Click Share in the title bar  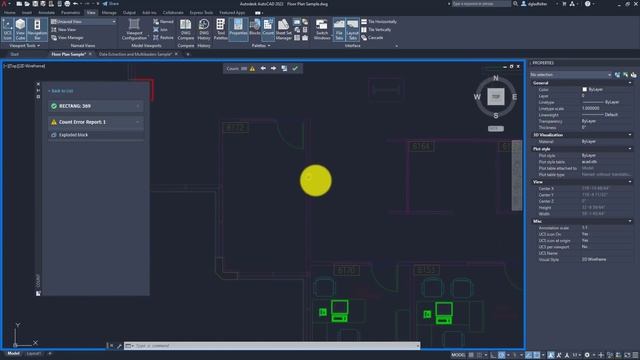[x=111, y=4]
